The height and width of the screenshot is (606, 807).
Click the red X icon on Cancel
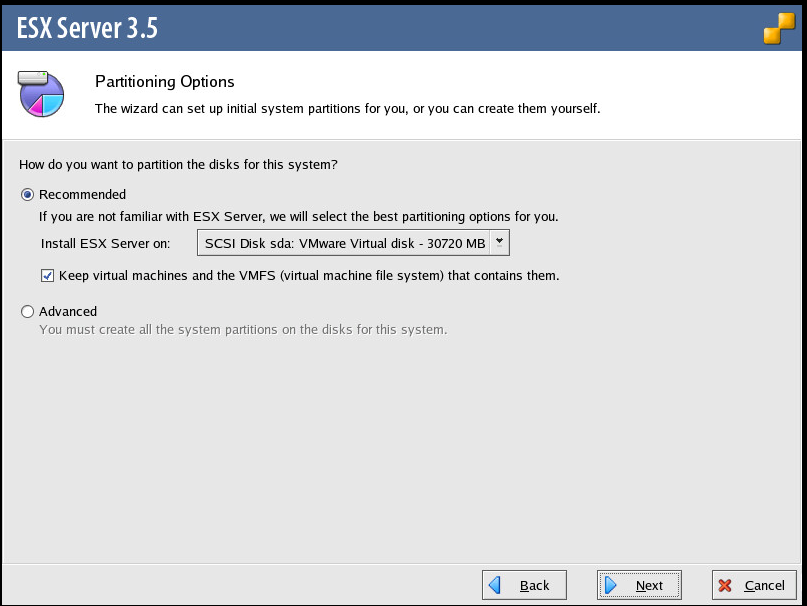coord(725,585)
